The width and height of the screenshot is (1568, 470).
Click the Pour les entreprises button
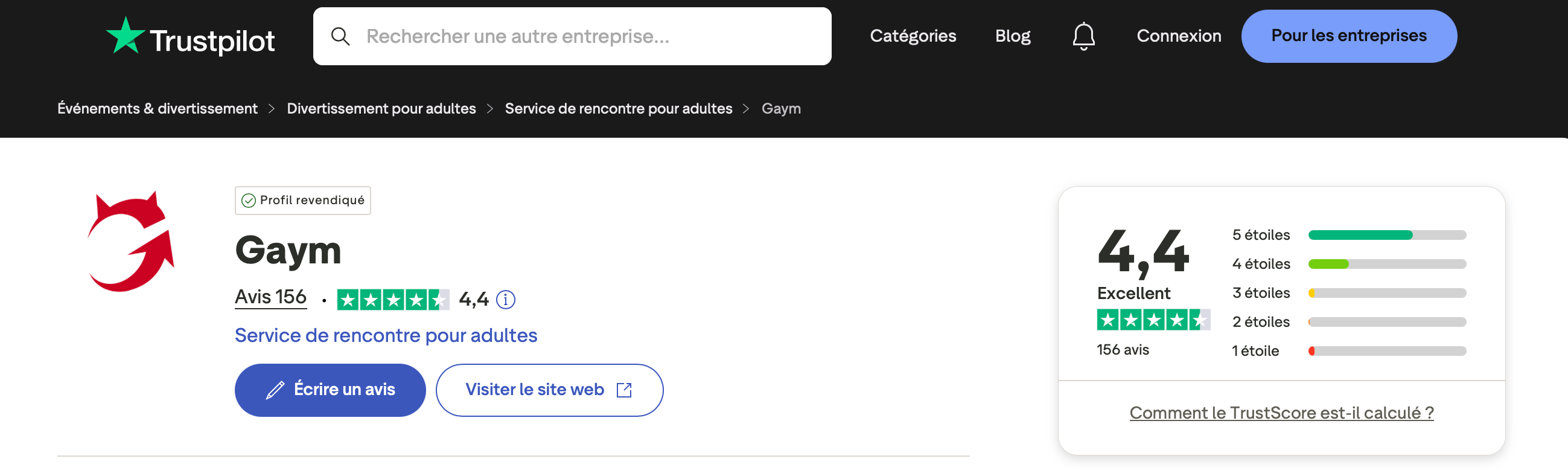pyautogui.click(x=1349, y=36)
